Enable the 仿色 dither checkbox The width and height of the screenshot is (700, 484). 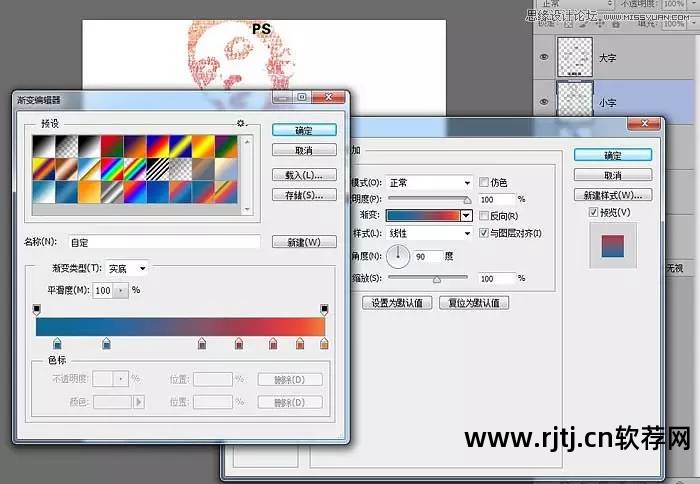click(483, 182)
